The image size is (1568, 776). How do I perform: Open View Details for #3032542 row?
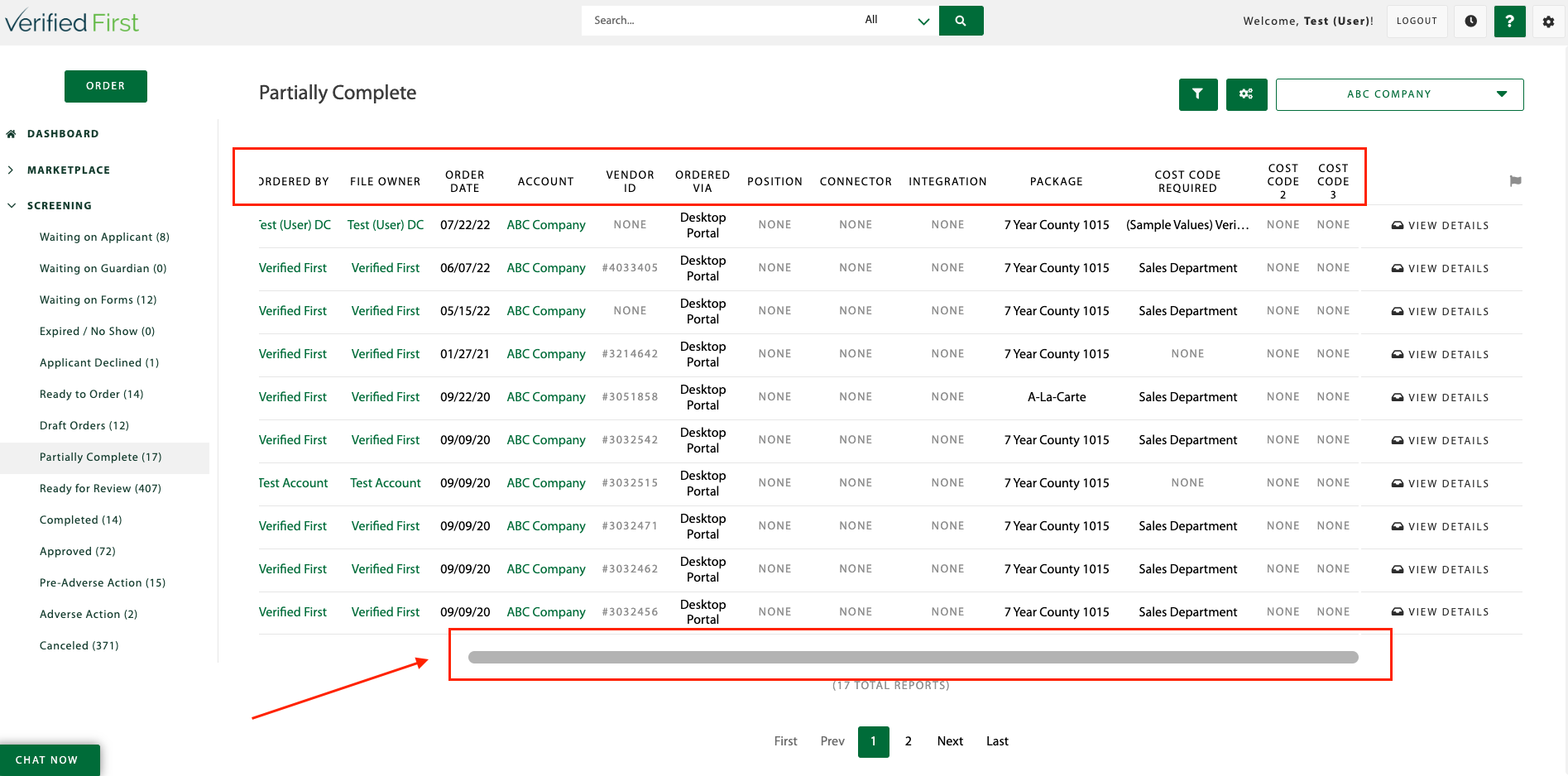(1441, 440)
